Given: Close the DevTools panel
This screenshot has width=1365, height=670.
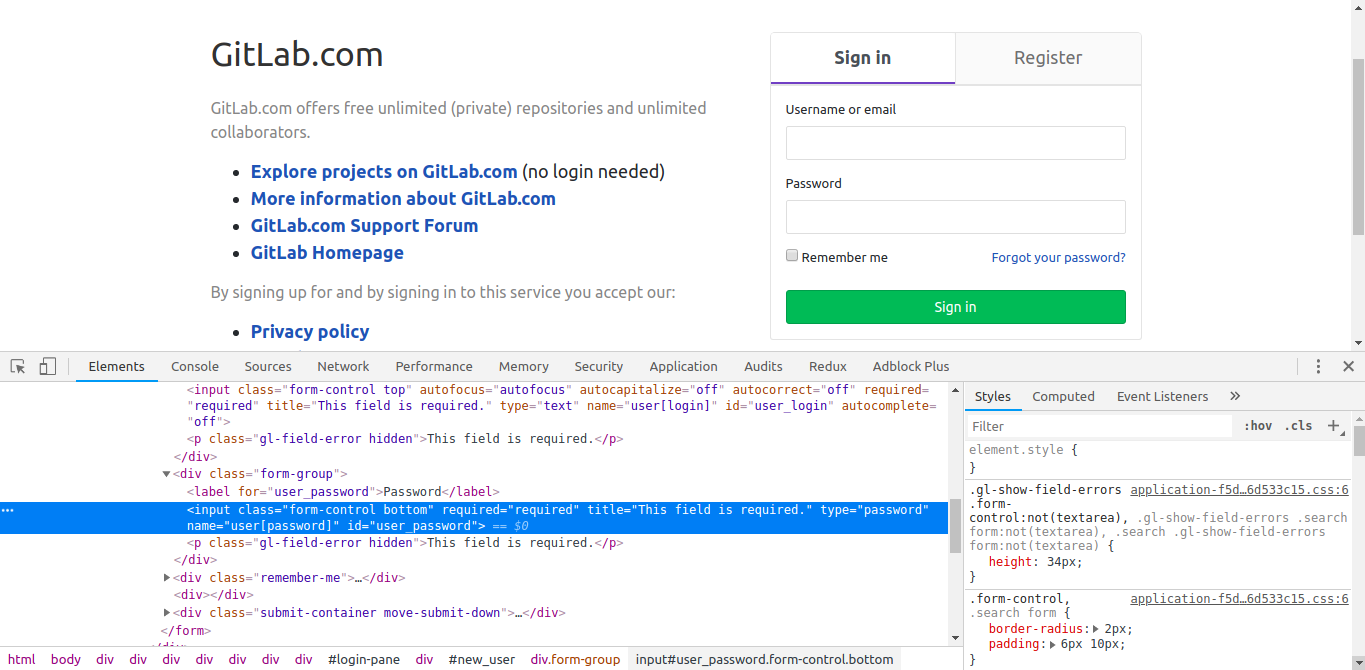Looking at the screenshot, I should pyautogui.click(x=1348, y=367).
